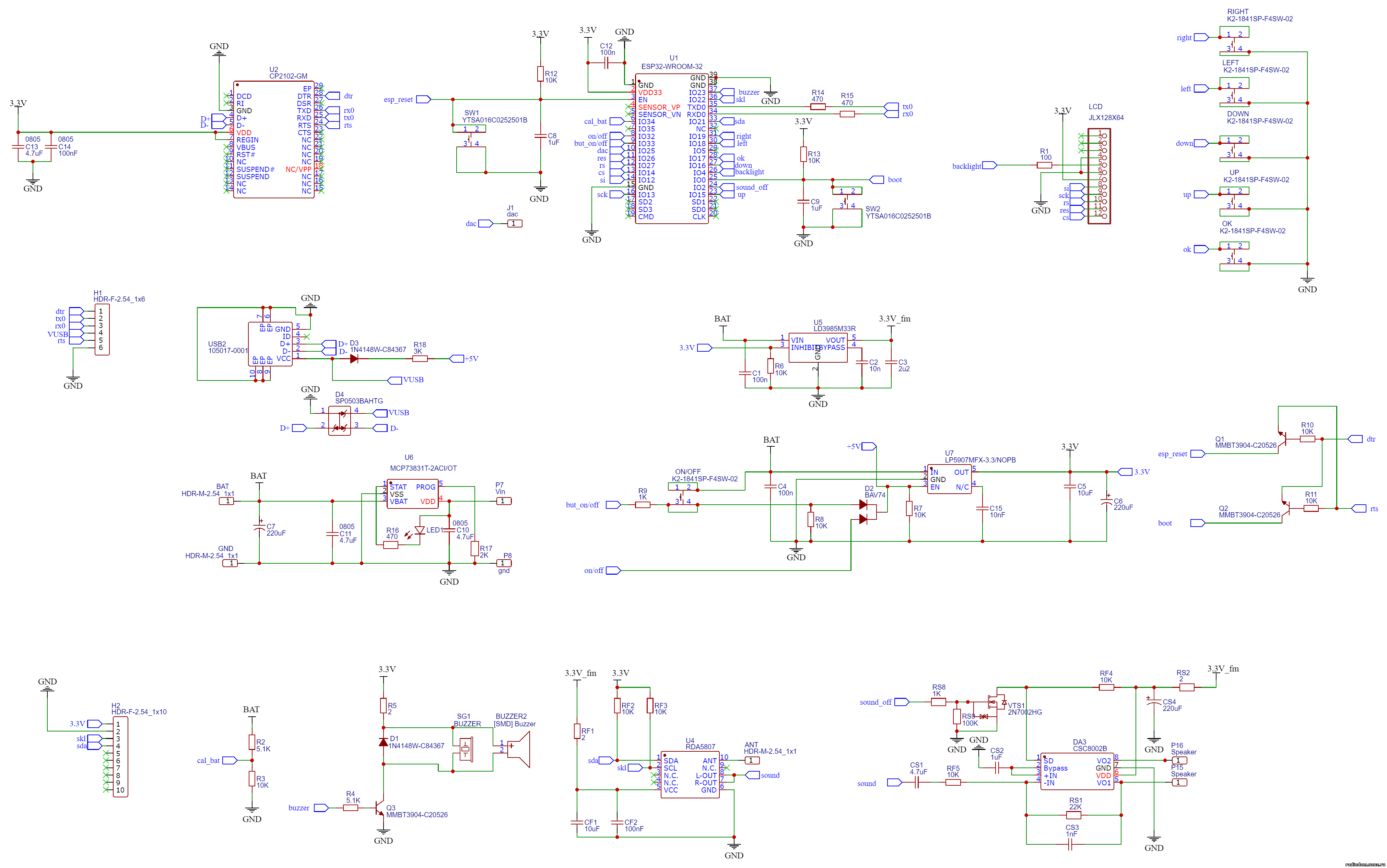This screenshot has height=868, width=1387.
Task: Select the buzzer input port near R4
Action: (321, 808)
